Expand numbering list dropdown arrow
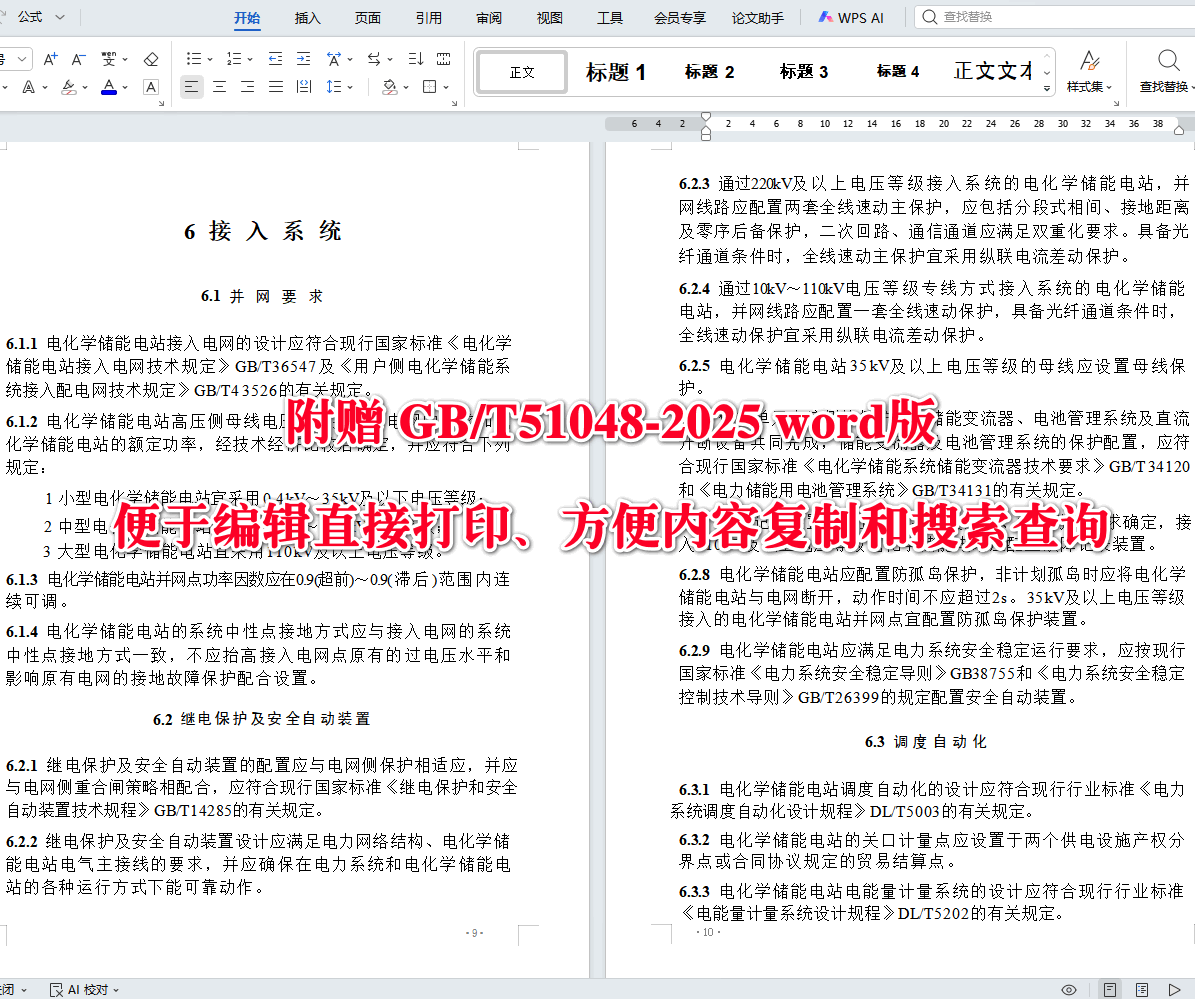1195x999 pixels. pos(250,59)
